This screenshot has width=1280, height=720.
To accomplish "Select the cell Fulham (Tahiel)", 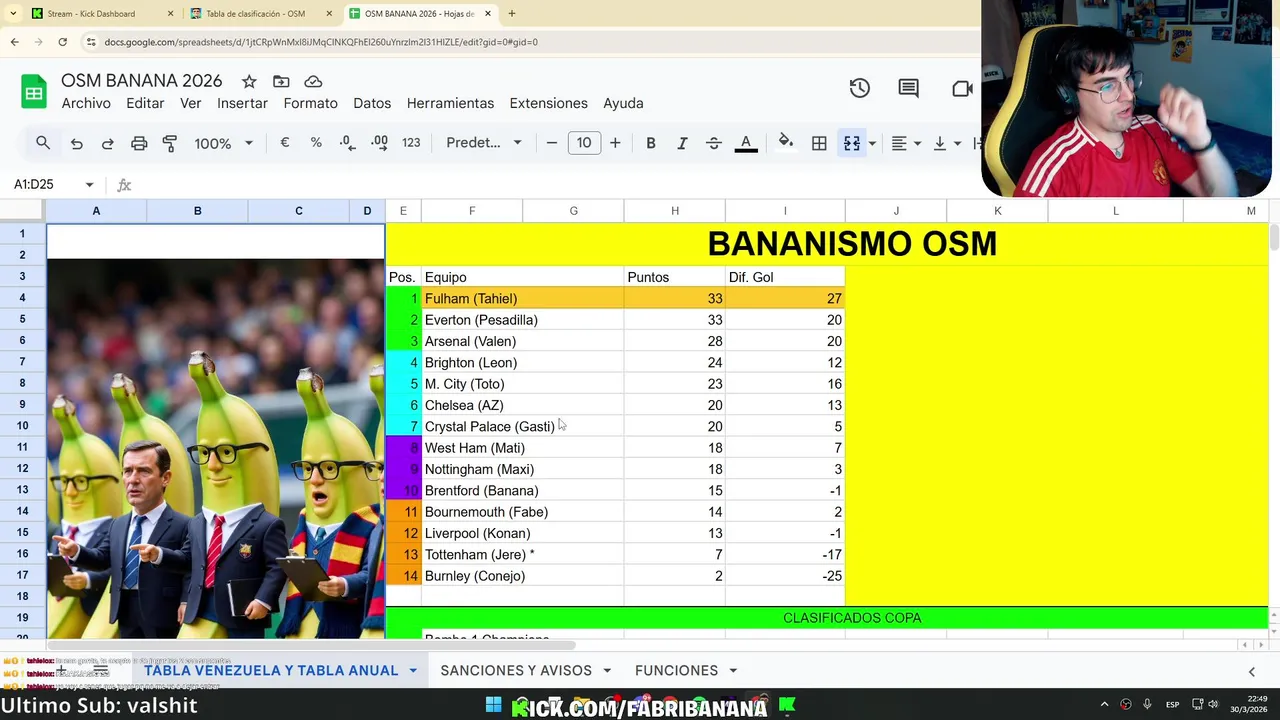I will point(523,299).
